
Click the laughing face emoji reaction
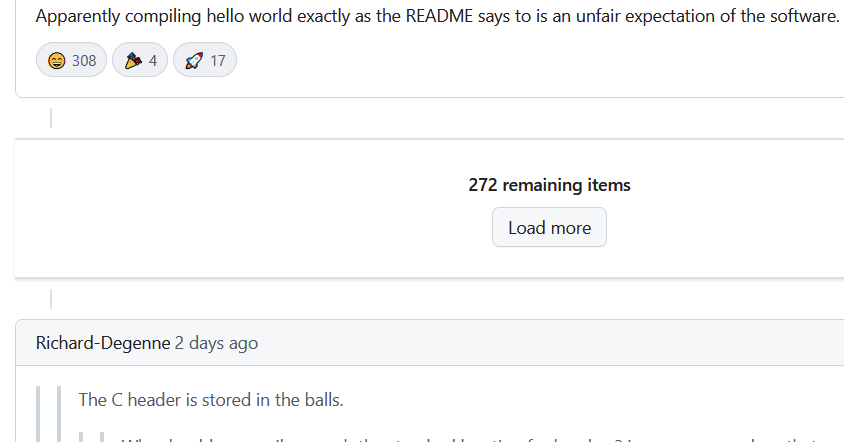(57, 61)
